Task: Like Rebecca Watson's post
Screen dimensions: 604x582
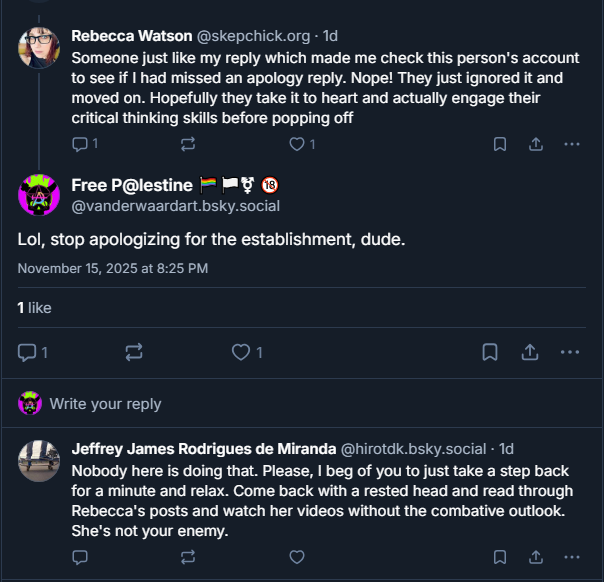Action: (296, 144)
